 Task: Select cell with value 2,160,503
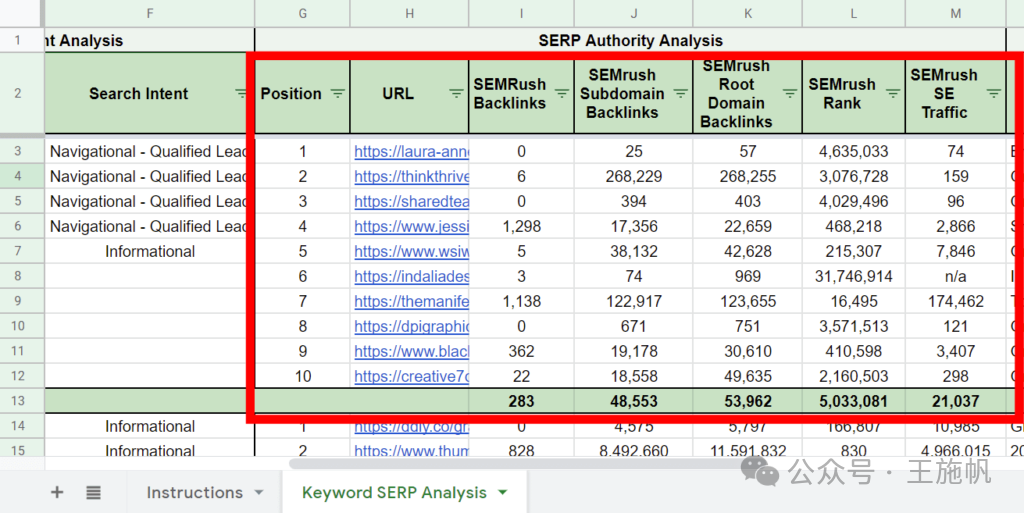854,376
